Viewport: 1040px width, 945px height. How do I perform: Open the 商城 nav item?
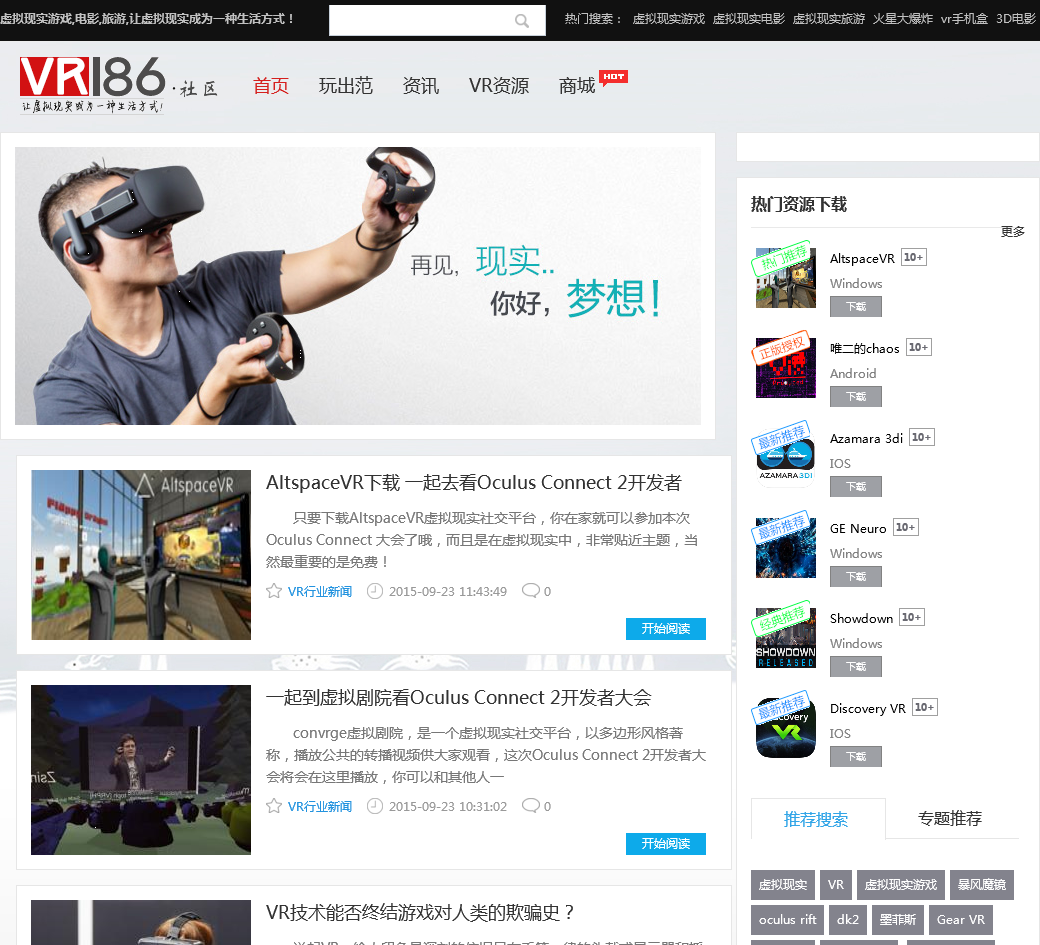(577, 86)
